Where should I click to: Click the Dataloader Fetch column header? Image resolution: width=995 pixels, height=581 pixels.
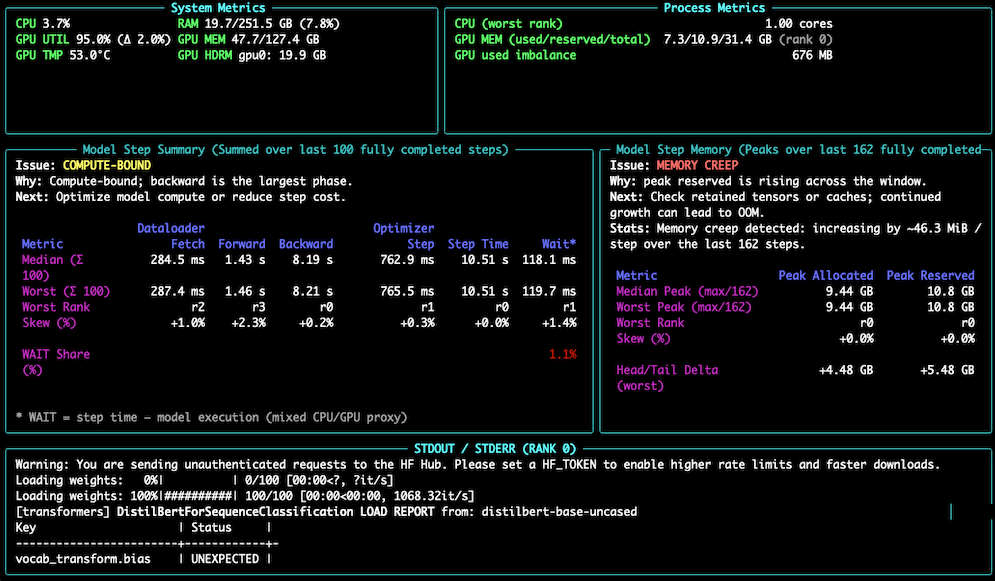[171, 236]
